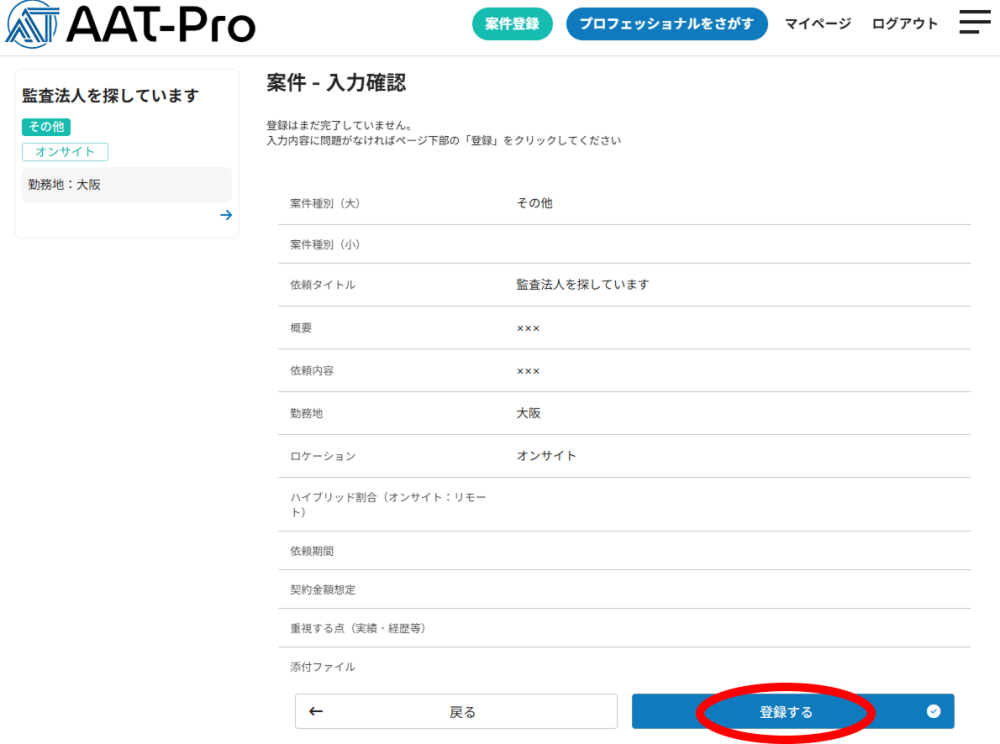Go back using the 戻る button
The image size is (1000, 744).
(x=456, y=712)
